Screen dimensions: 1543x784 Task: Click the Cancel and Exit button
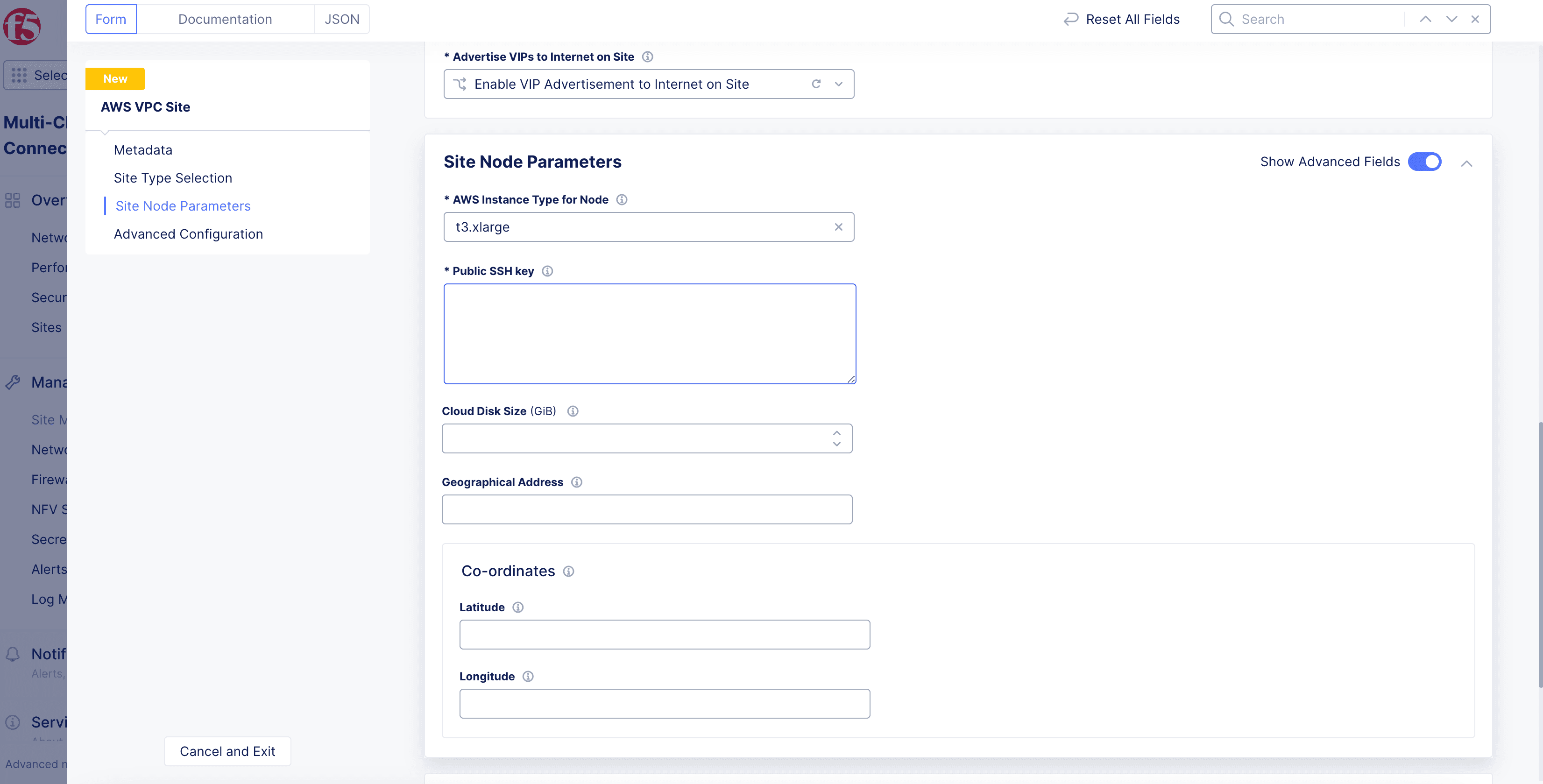(x=227, y=750)
